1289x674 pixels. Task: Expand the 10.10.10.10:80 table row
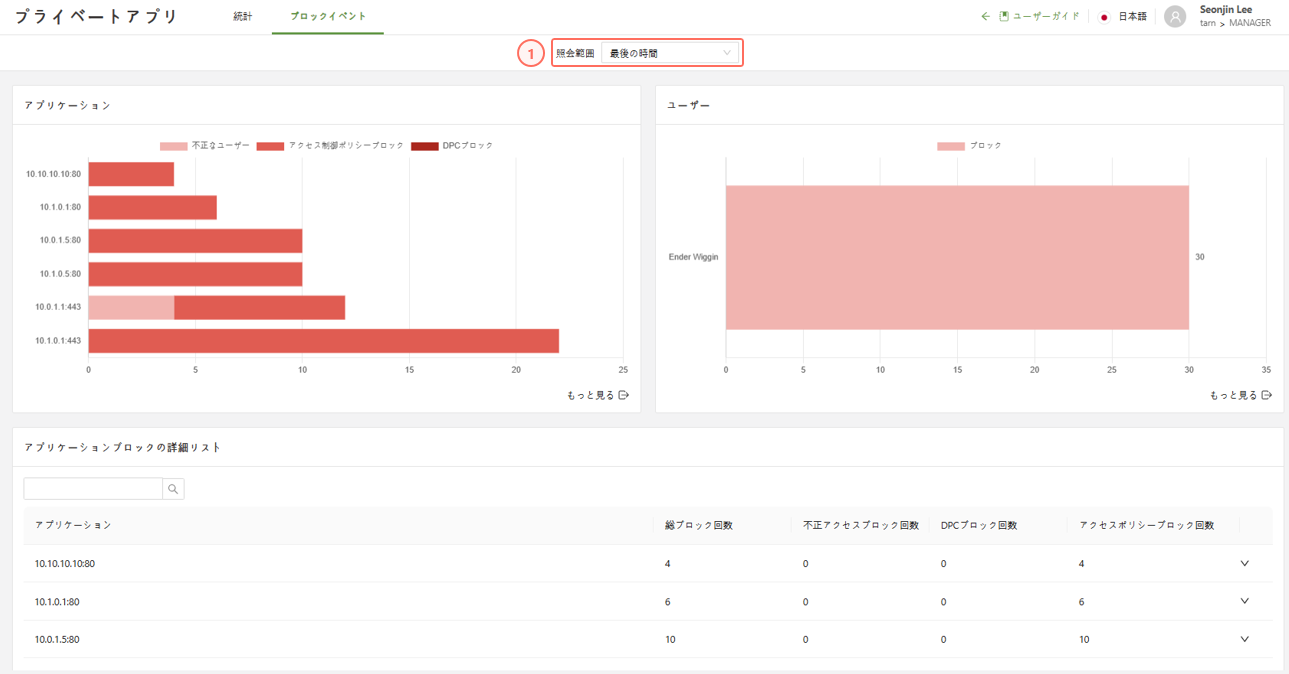tap(1244, 564)
